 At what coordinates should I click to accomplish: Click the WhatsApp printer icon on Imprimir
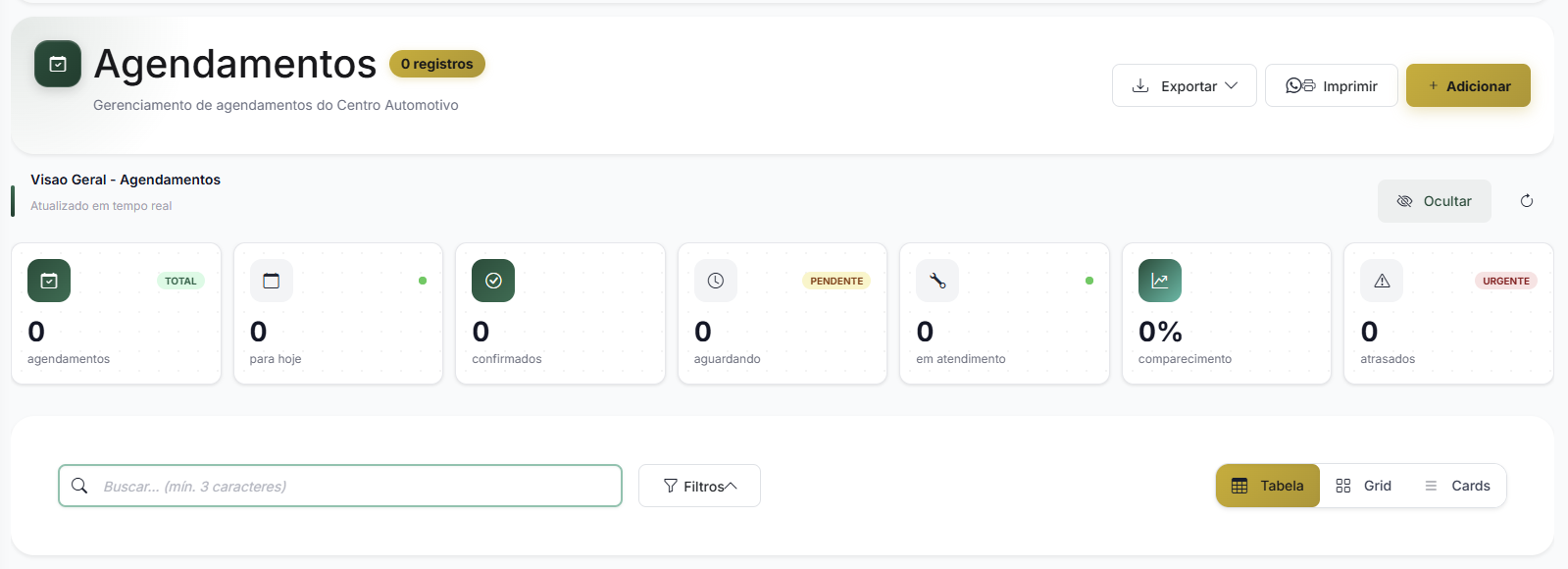(1300, 85)
